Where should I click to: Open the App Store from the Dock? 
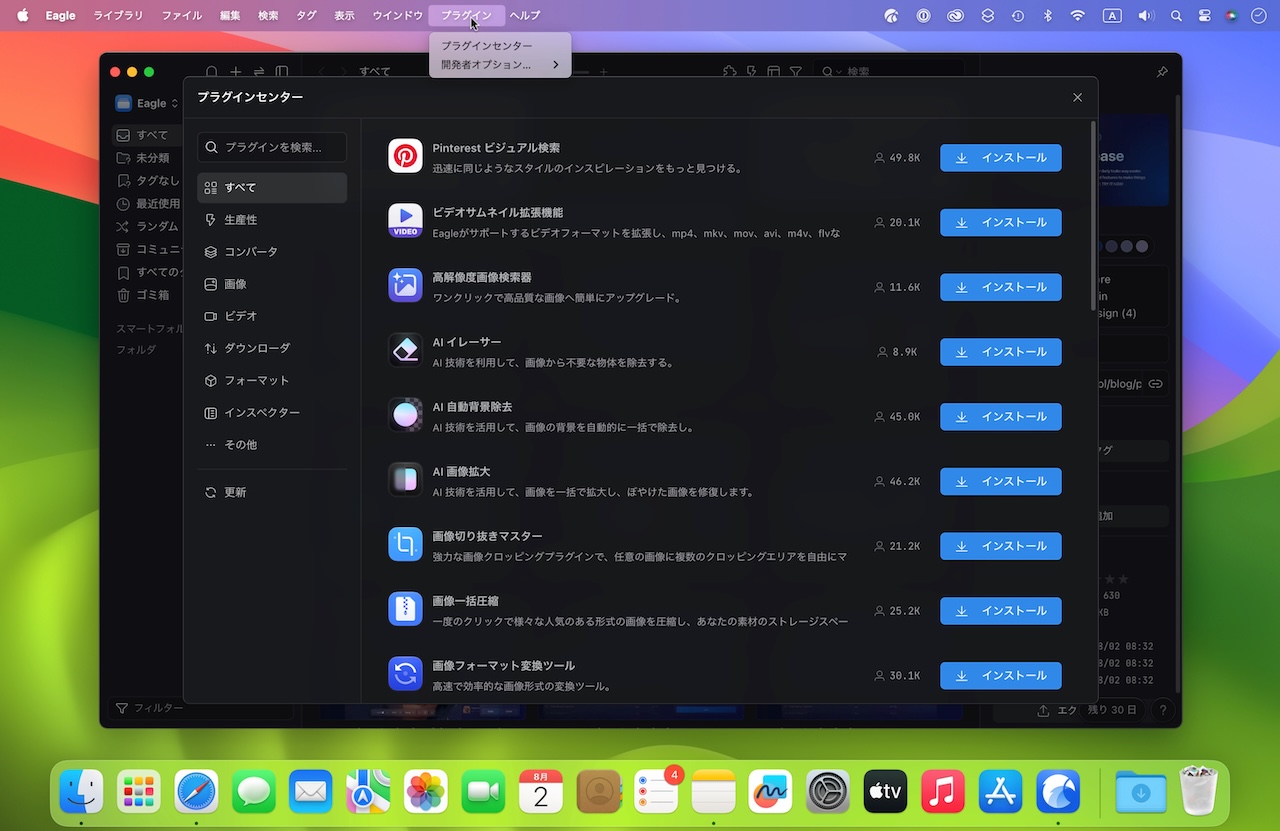(1000, 792)
